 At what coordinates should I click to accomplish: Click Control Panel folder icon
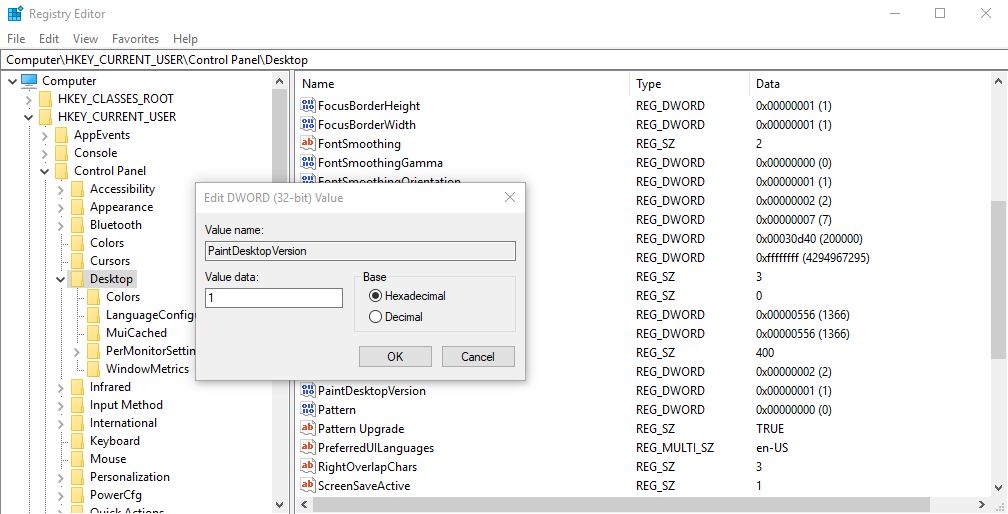coord(61,171)
